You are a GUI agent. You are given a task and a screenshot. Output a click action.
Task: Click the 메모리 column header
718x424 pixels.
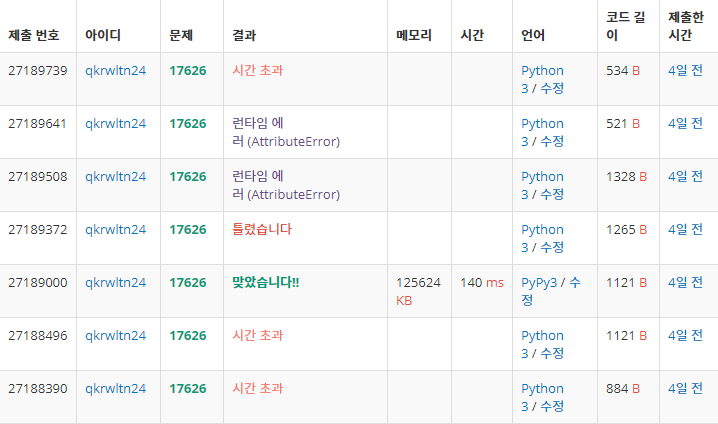pyautogui.click(x=414, y=35)
